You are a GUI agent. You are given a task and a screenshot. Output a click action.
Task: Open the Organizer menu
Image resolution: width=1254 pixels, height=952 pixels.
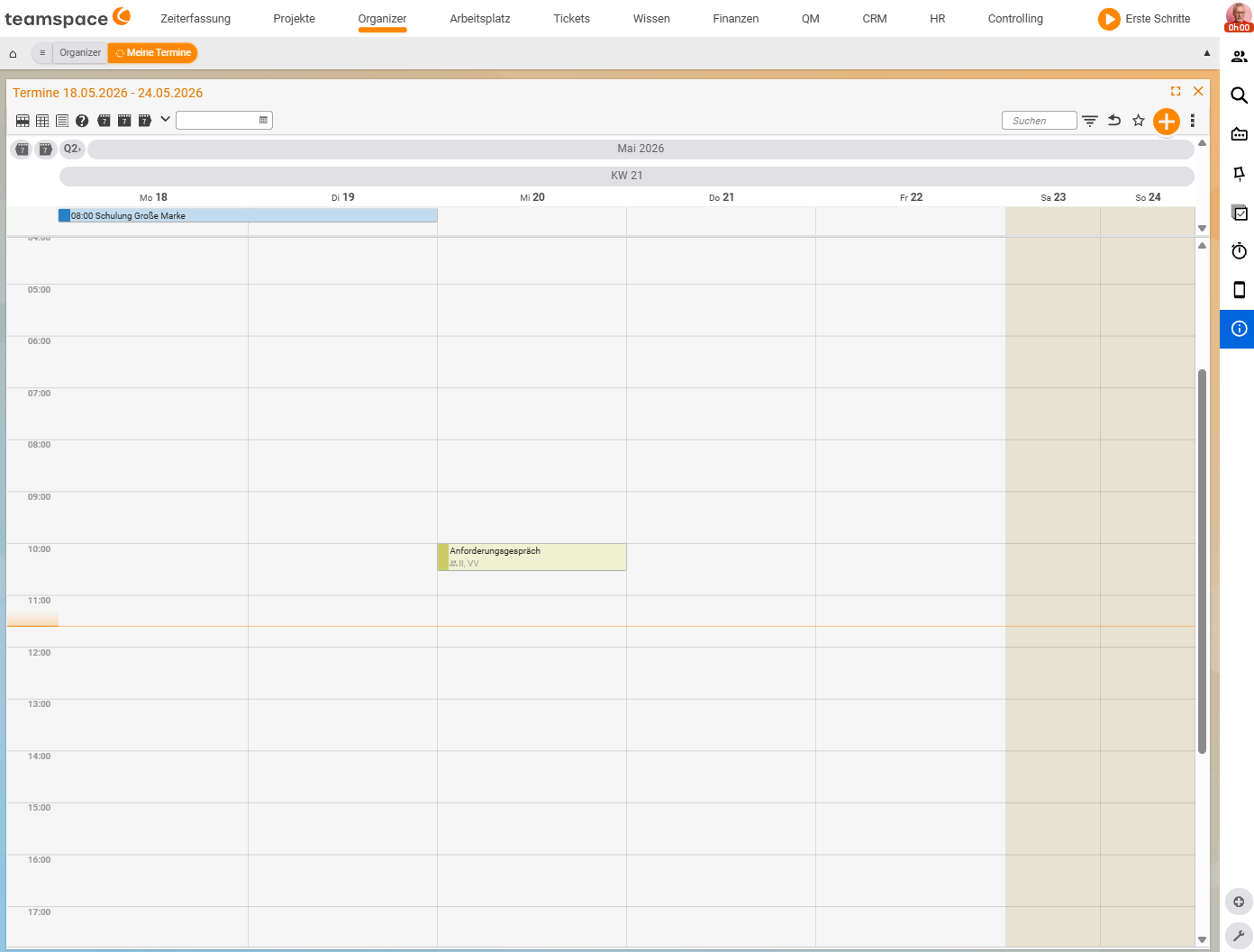coord(382,18)
